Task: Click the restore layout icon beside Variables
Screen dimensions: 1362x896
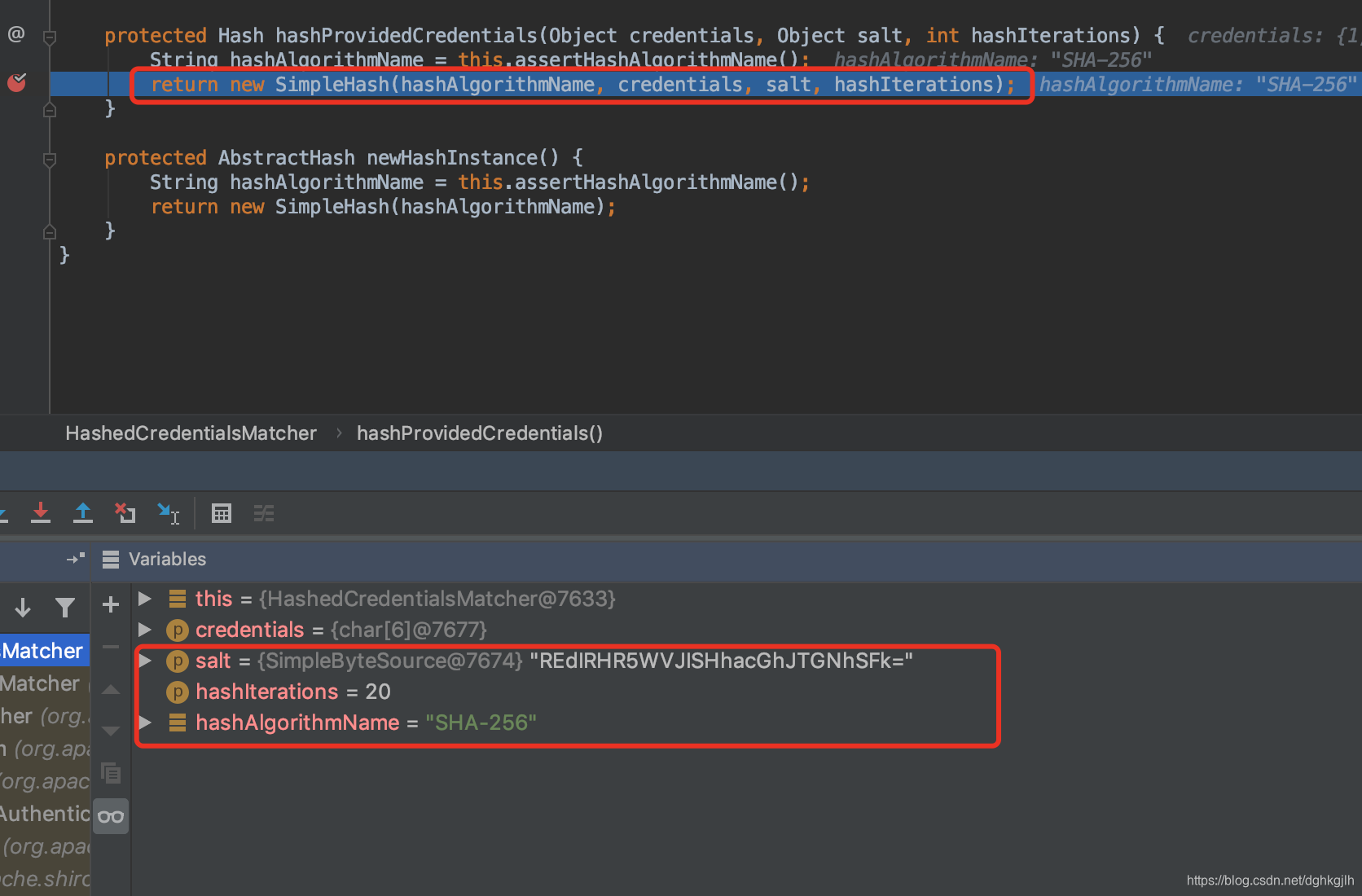Action: [76, 559]
